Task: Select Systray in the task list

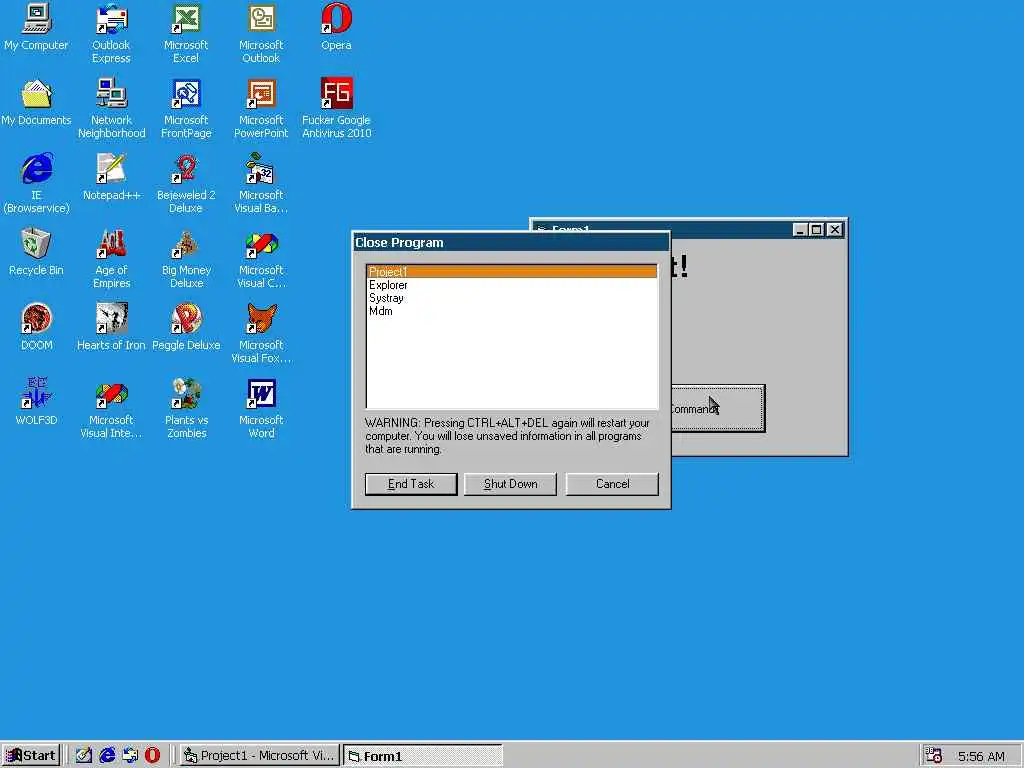Action: coord(512,298)
